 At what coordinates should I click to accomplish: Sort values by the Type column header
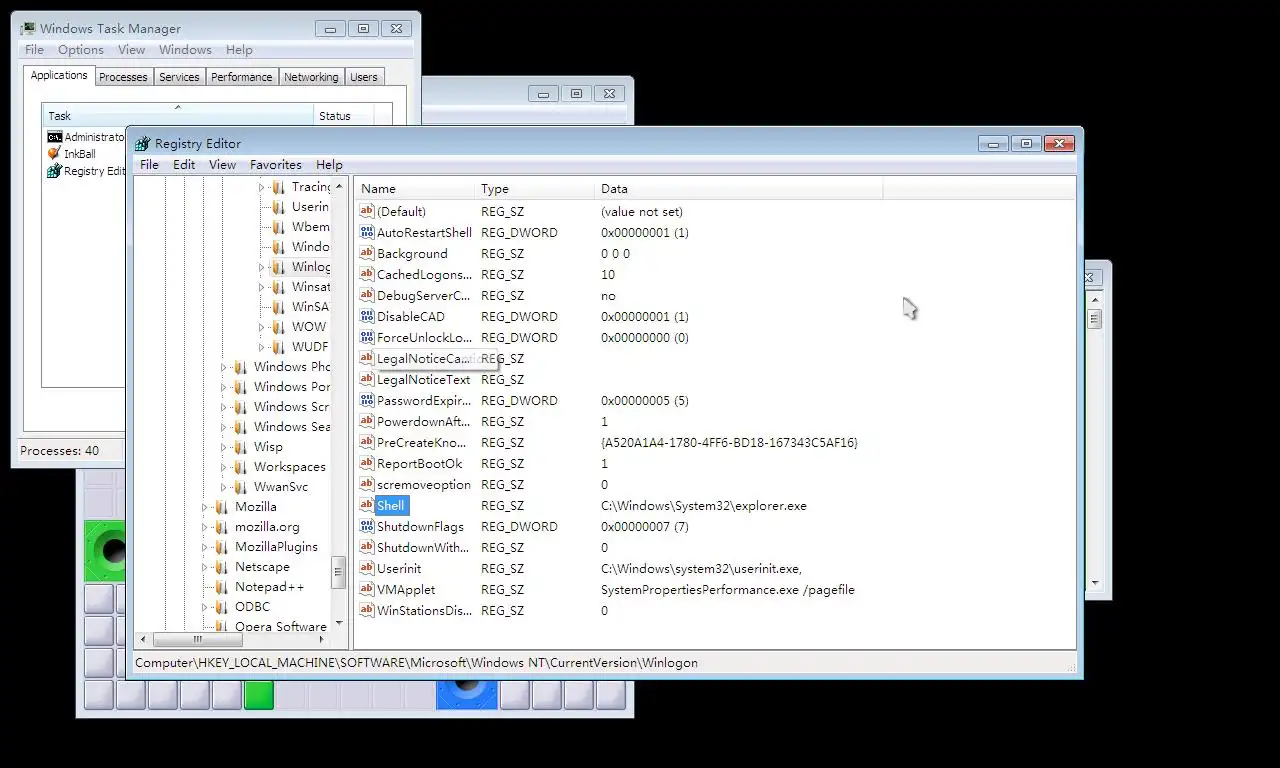pos(535,188)
